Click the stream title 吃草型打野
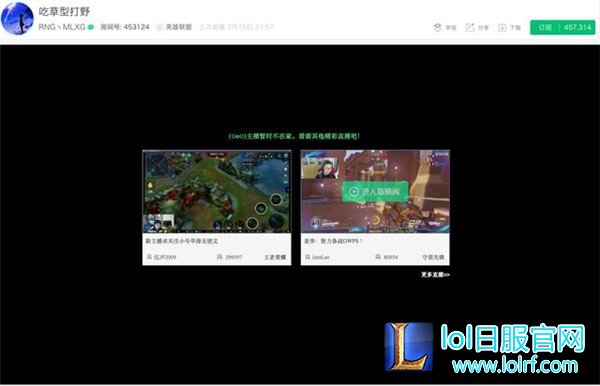This screenshot has width=600, height=386. (64, 11)
